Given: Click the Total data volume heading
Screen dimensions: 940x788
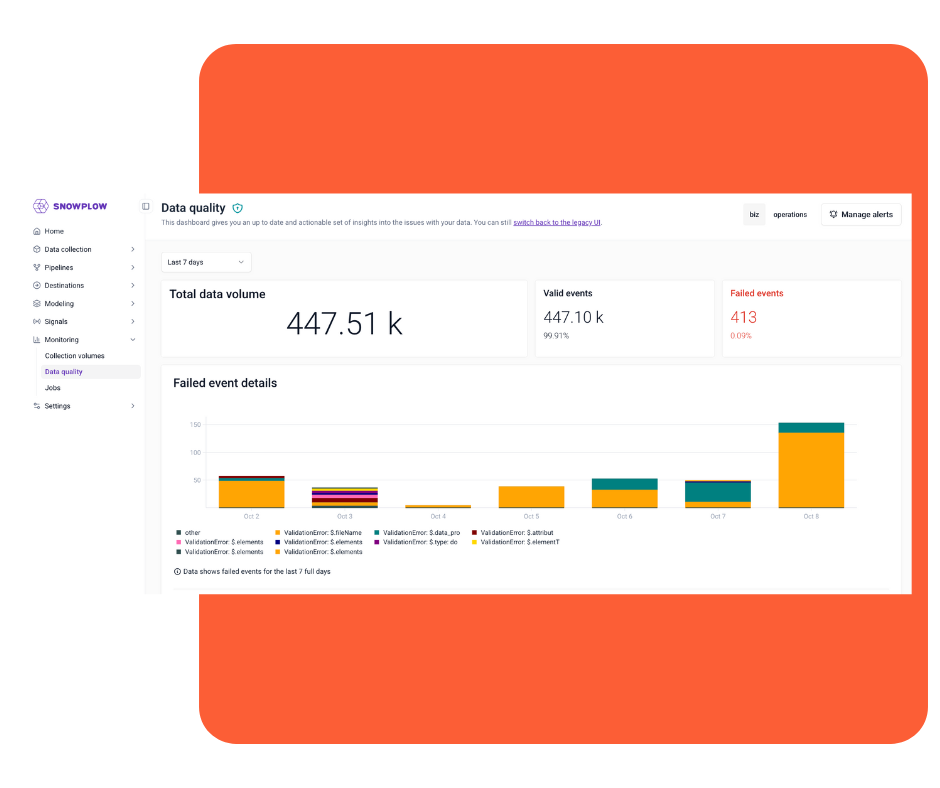Looking at the screenshot, I should click(x=217, y=294).
